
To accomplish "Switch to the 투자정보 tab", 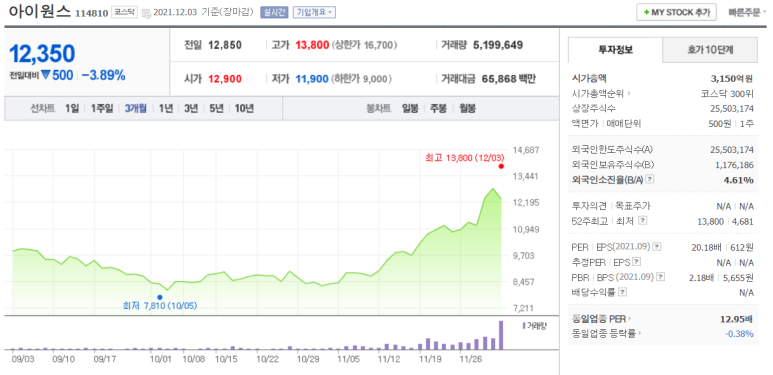I will (615, 50).
